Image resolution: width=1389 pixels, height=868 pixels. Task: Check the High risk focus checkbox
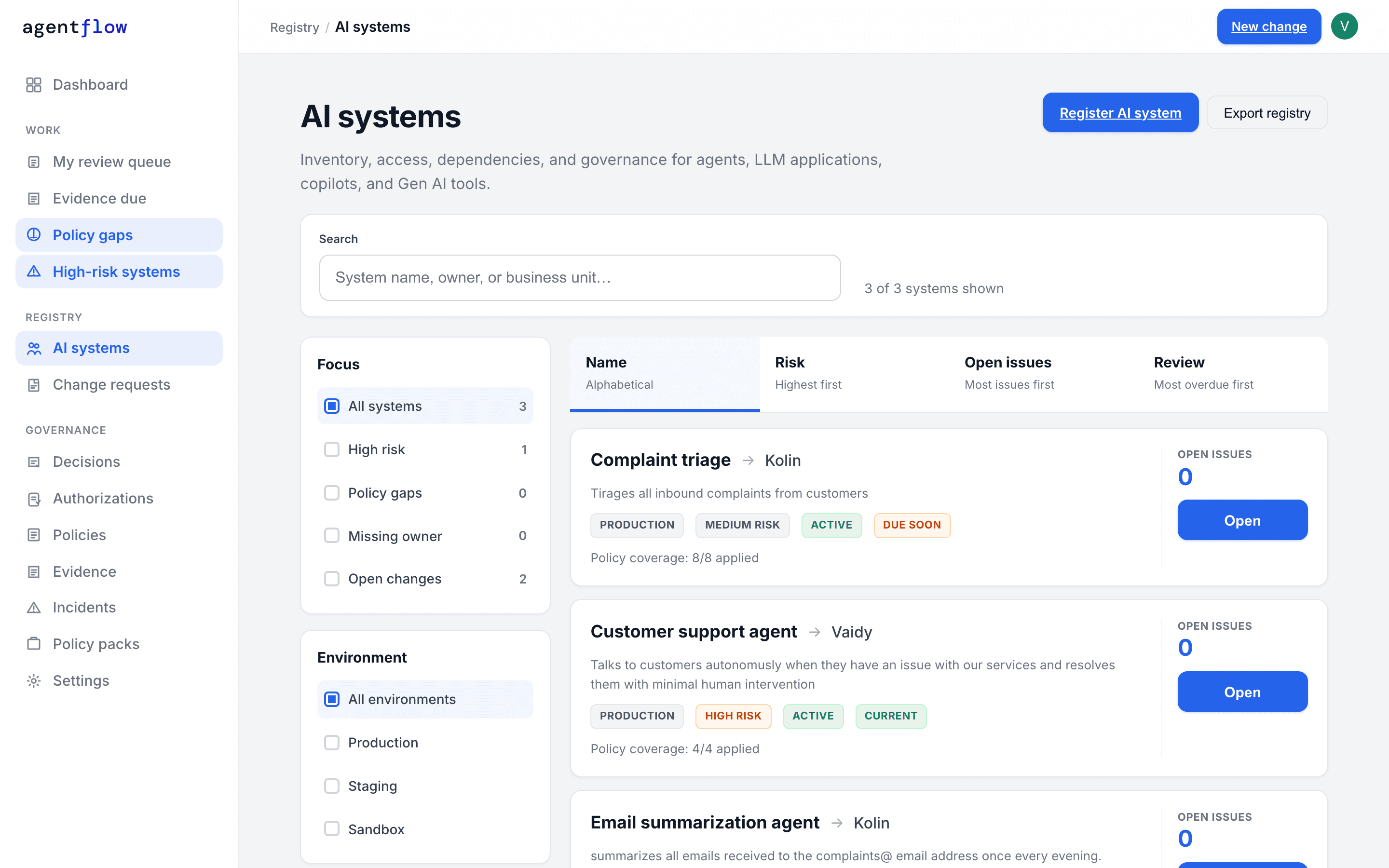[x=332, y=449]
